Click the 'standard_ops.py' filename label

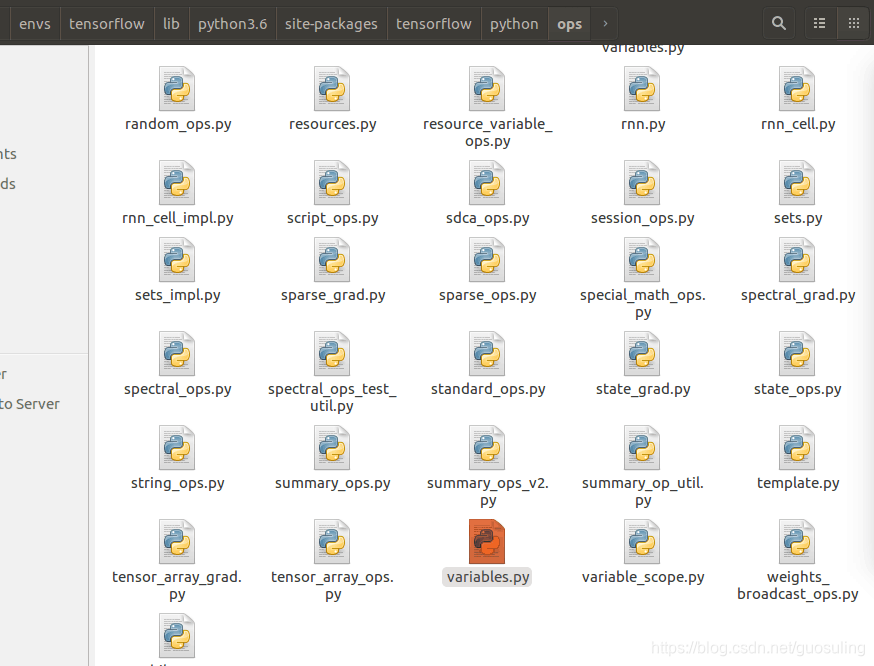[488, 388]
